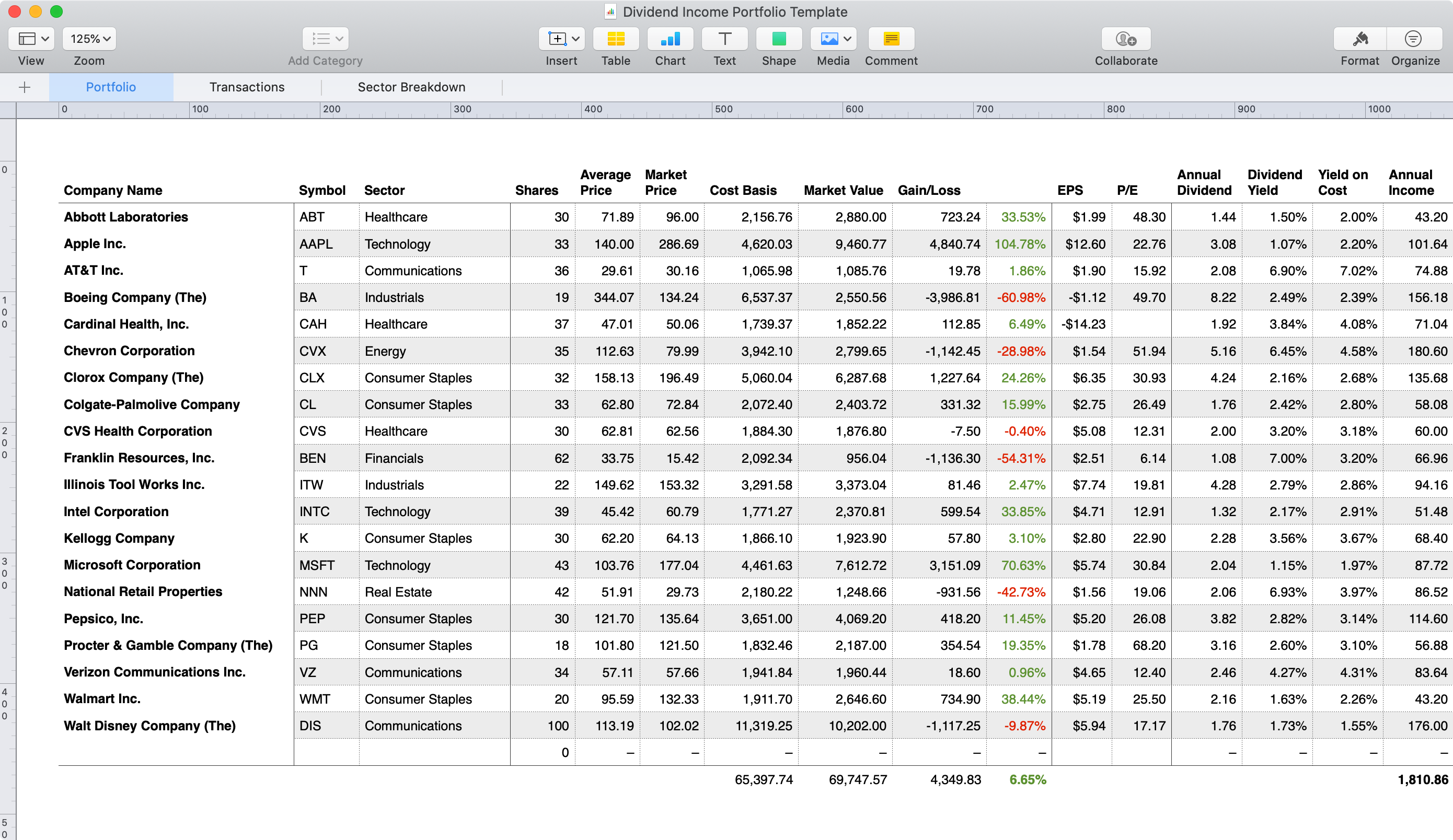Select the Symbol column header
The width and height of the screenshot is (1453, 840).
coord(322,190)
